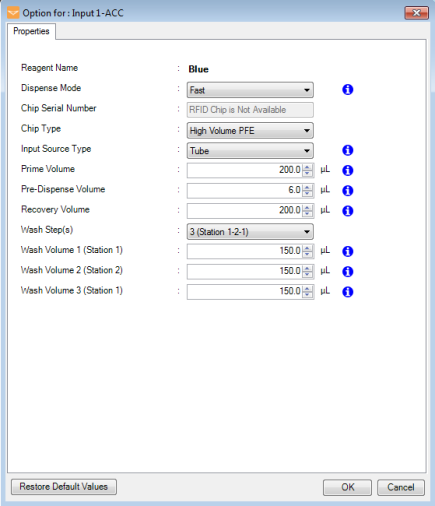Click the info icon beside Input Source Type
The width and height of the screenshot is (435, 506).
348,150
